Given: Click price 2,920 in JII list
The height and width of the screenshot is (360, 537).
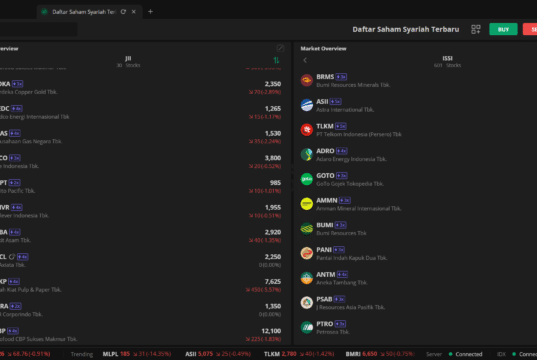Looking at the screenshot, I should (273, 232).
